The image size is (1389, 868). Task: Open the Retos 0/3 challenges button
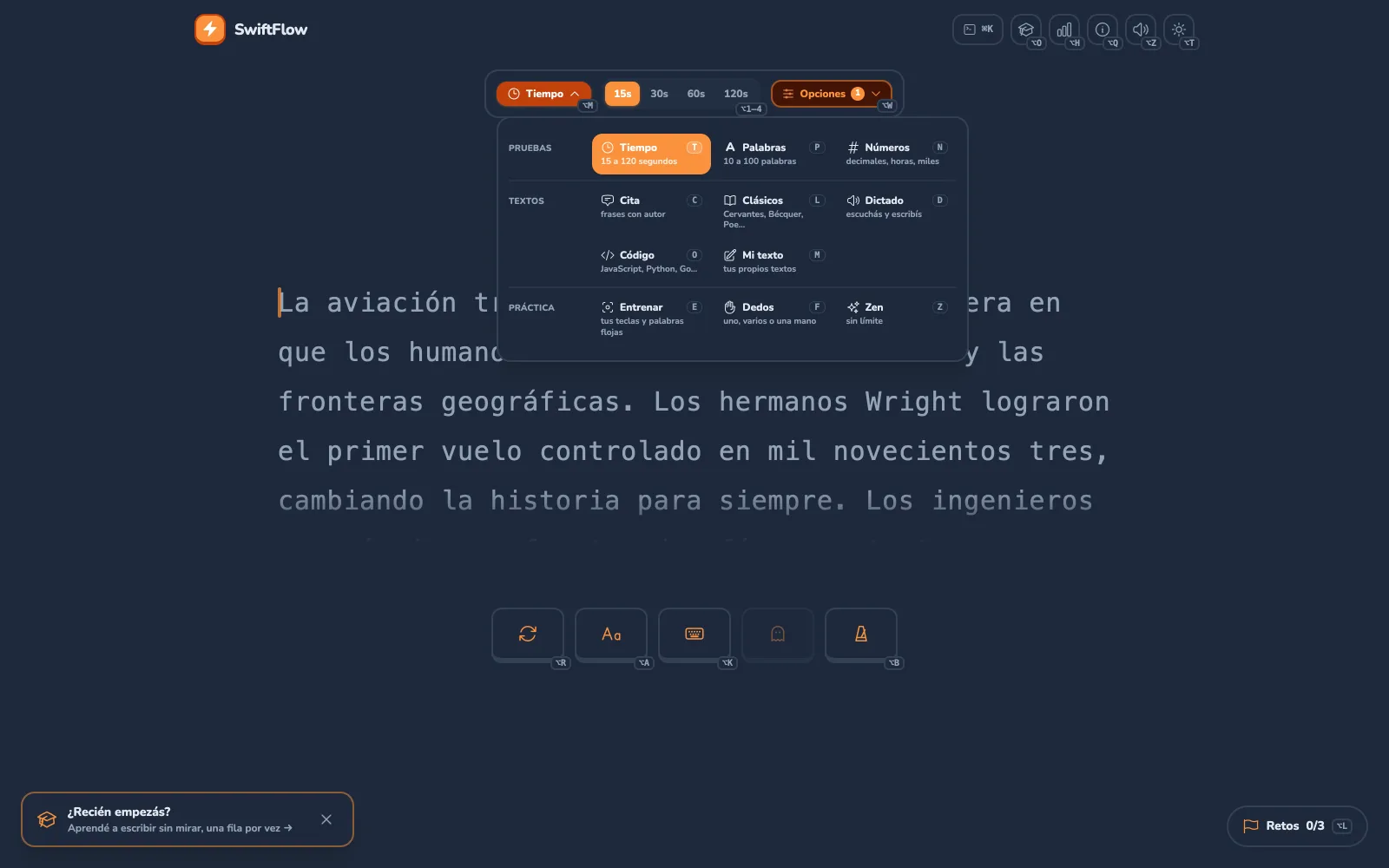pos(1297,826)
